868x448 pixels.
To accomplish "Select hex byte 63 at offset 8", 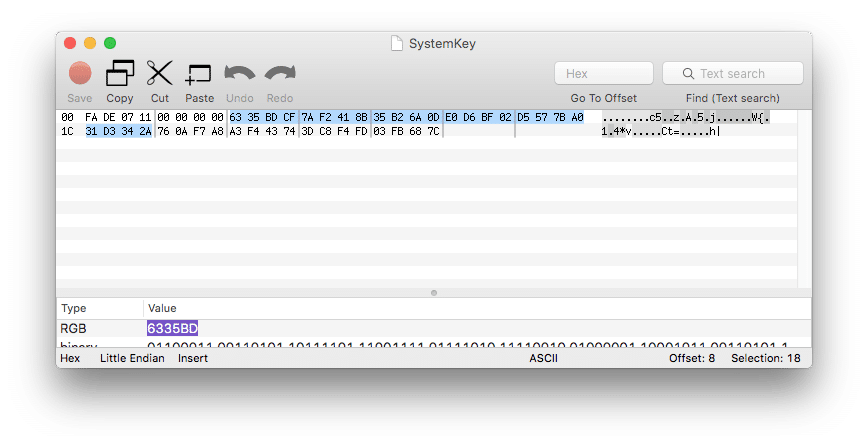I will 235,117.
